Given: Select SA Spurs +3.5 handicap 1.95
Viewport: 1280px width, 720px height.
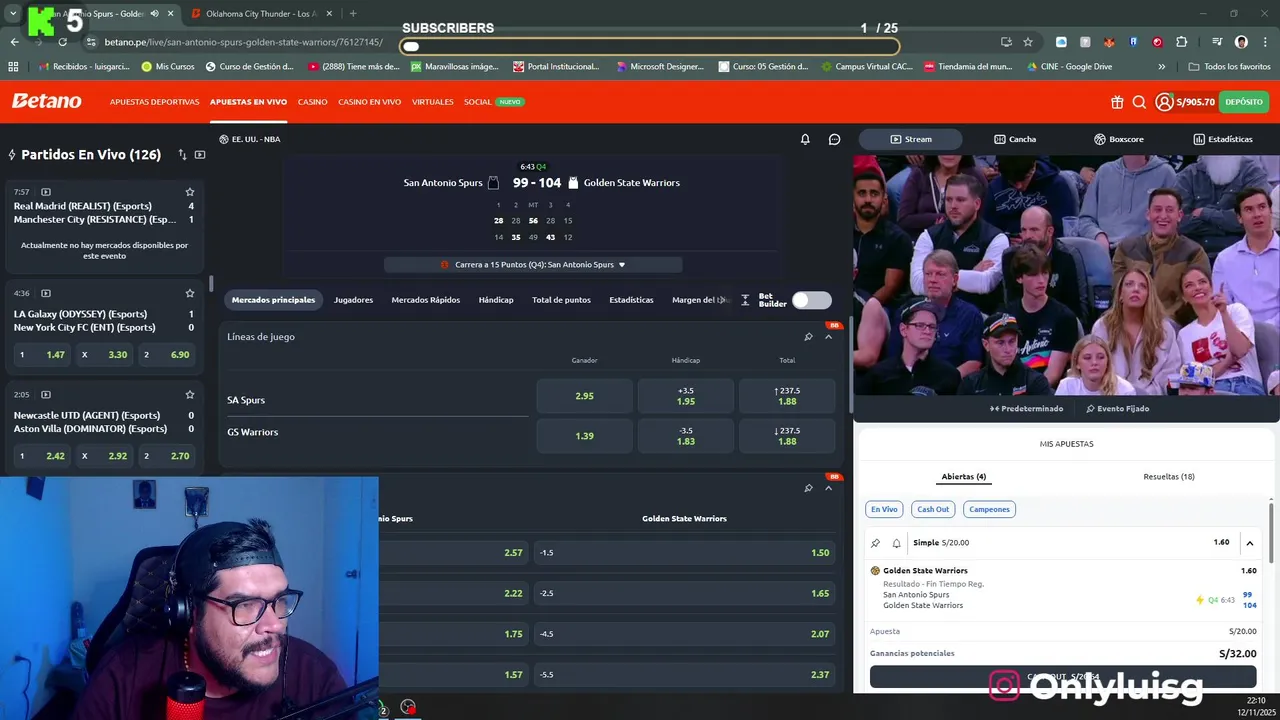Looking at the screenshot, I should point(686,396).
